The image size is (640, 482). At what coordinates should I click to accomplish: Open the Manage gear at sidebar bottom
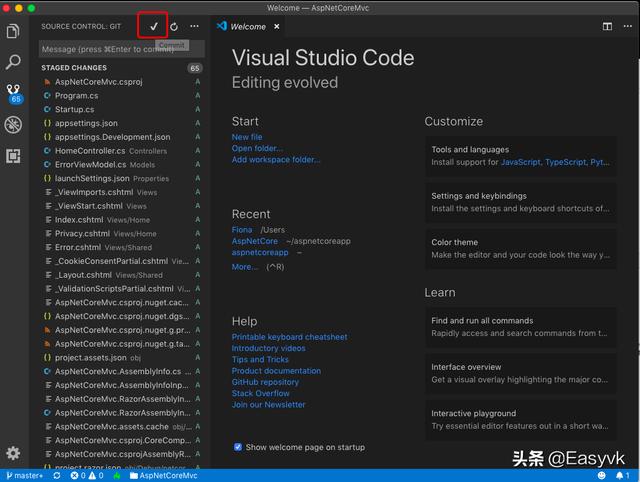tap(13, 453)
